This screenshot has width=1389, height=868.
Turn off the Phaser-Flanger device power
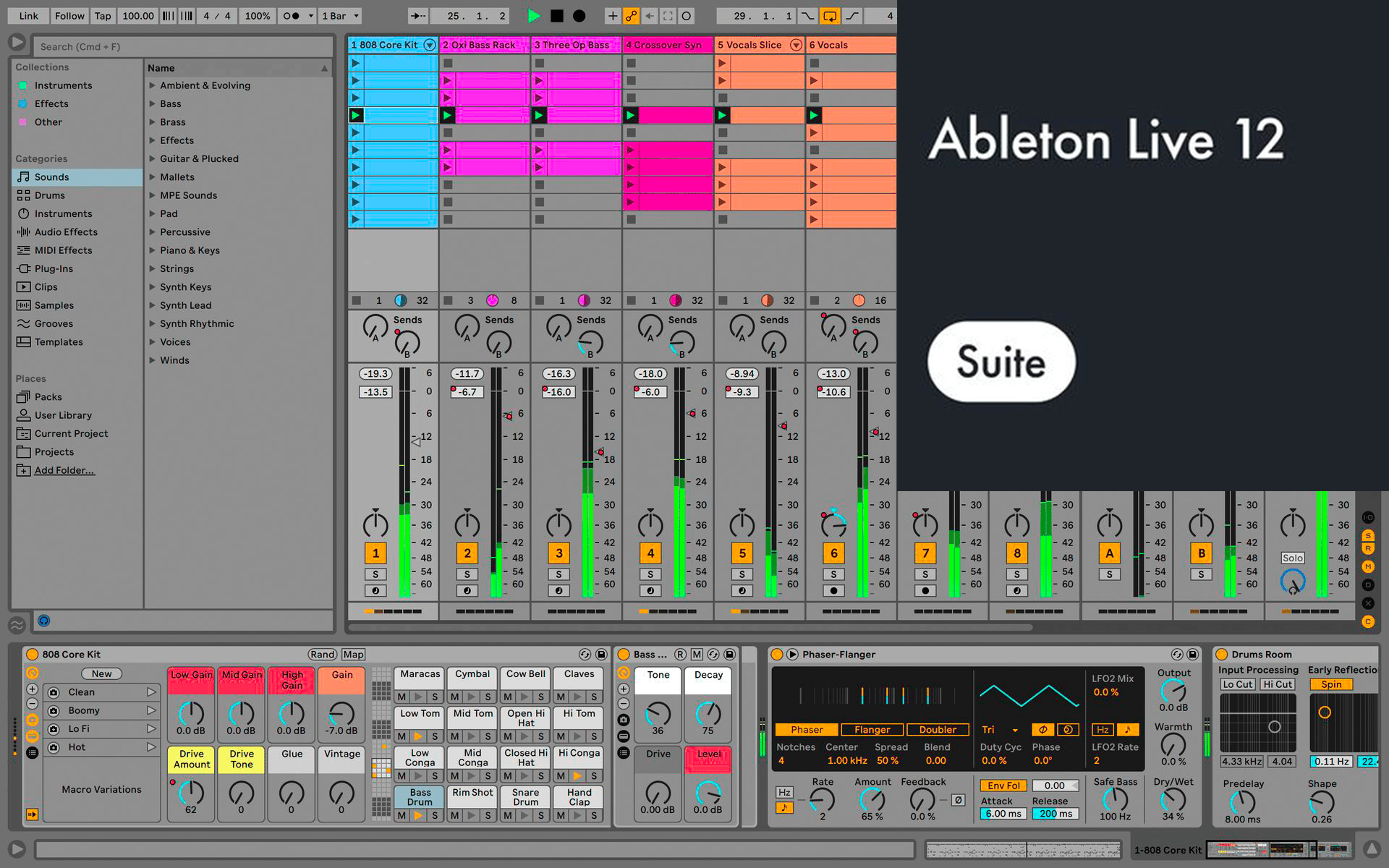coord(777,655)
